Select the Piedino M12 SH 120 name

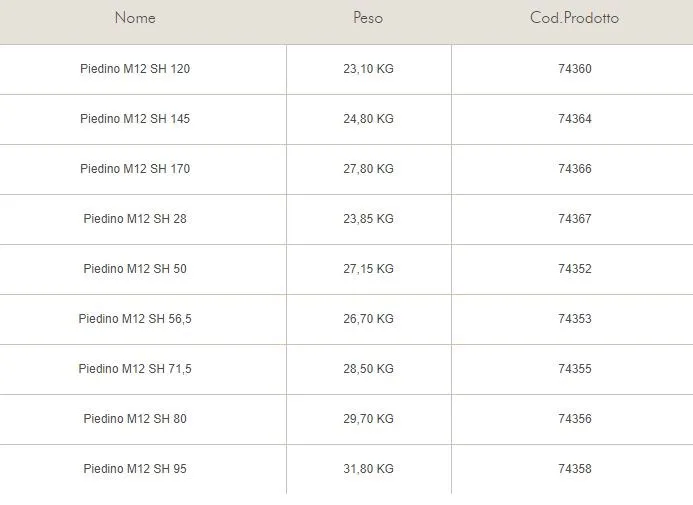click(x=135, y=69)
